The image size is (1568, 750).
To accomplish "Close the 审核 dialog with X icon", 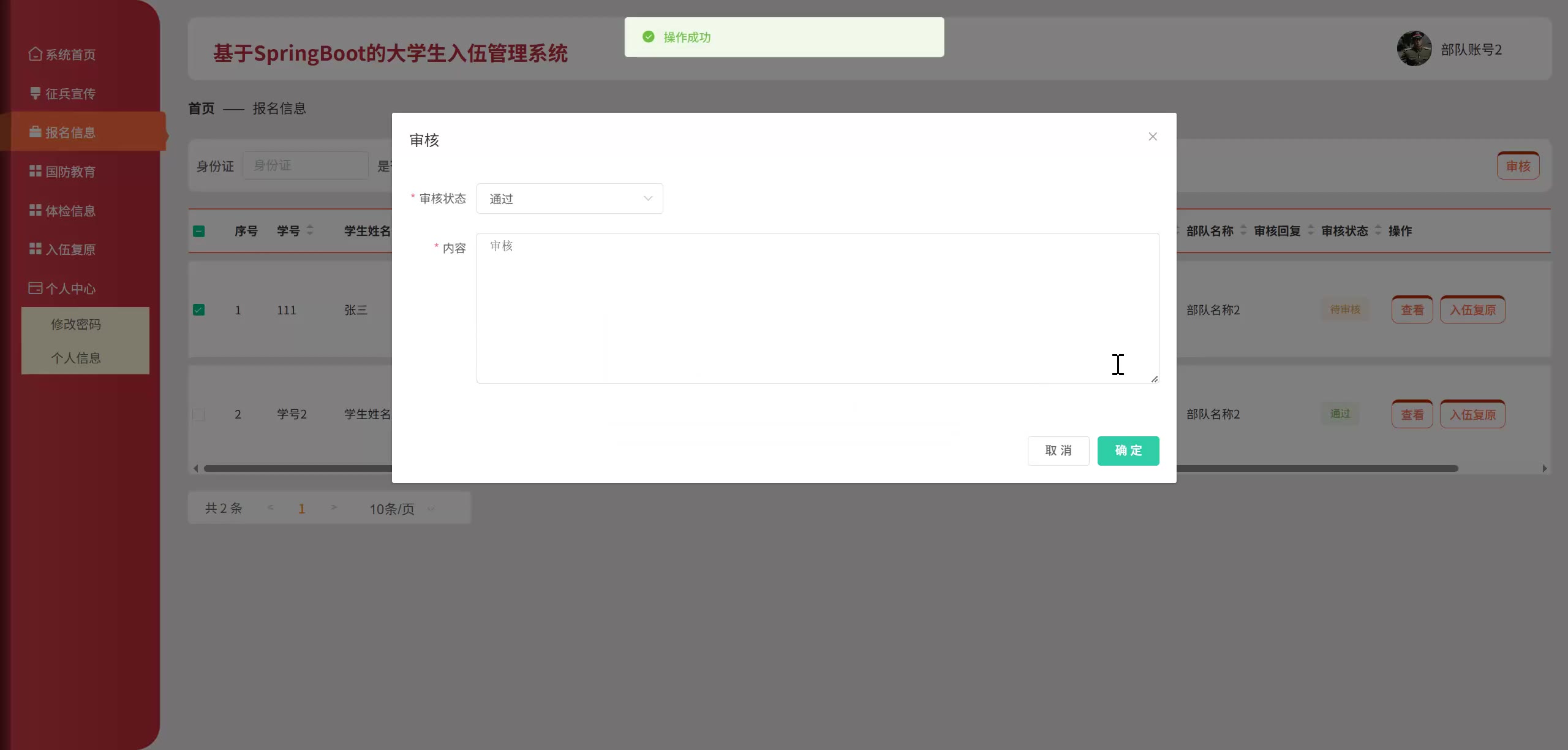I will click(x=1152, y=137).
